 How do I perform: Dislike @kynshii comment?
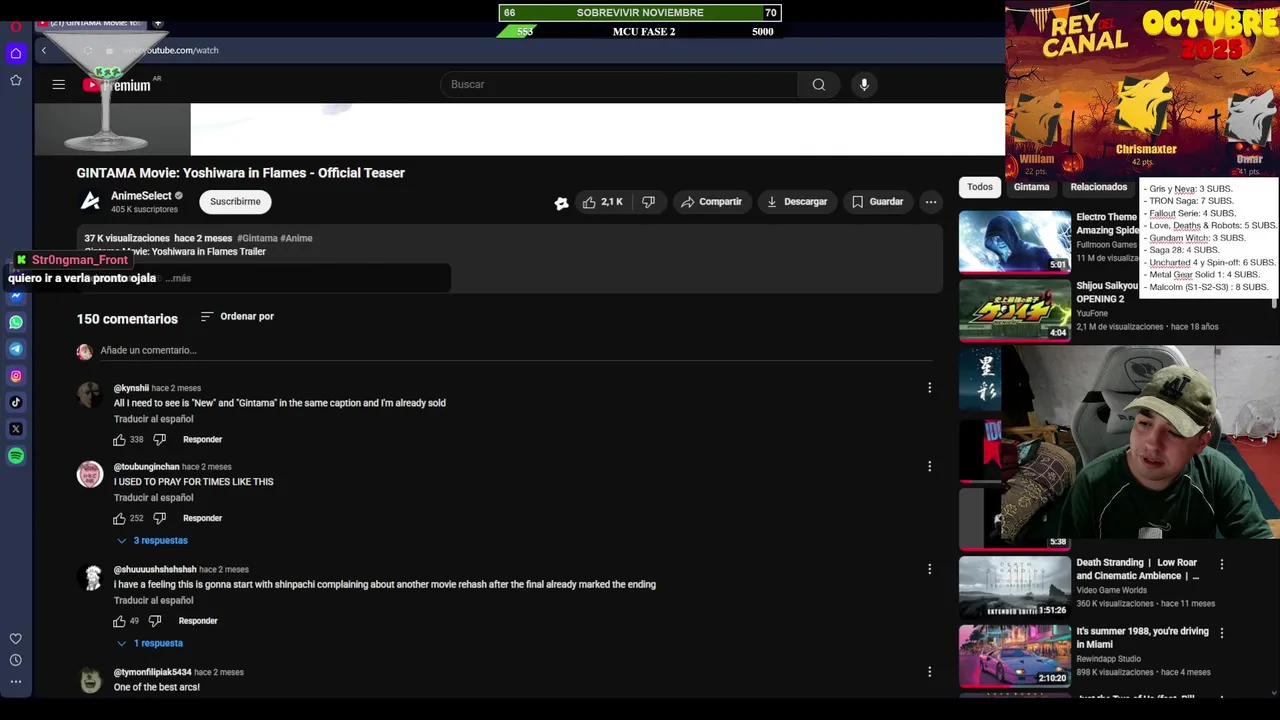click(x=159, y=440)
